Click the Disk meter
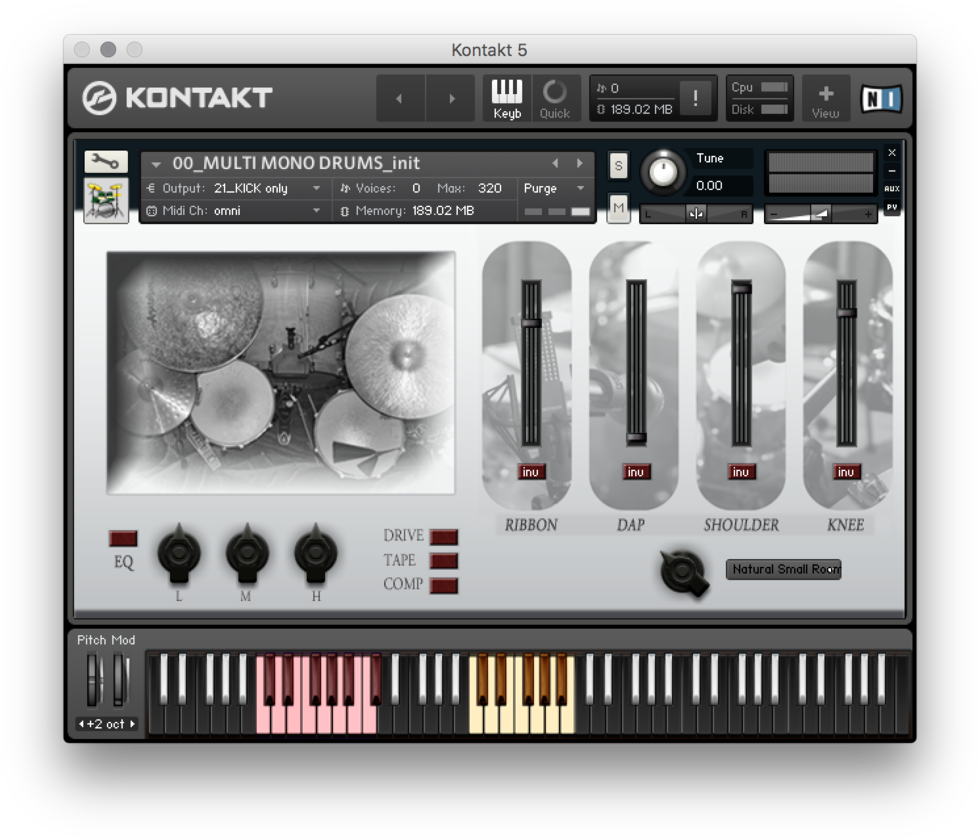Viewport: 979px width, 840px height. pyautogui.click(x=775, y=109)
